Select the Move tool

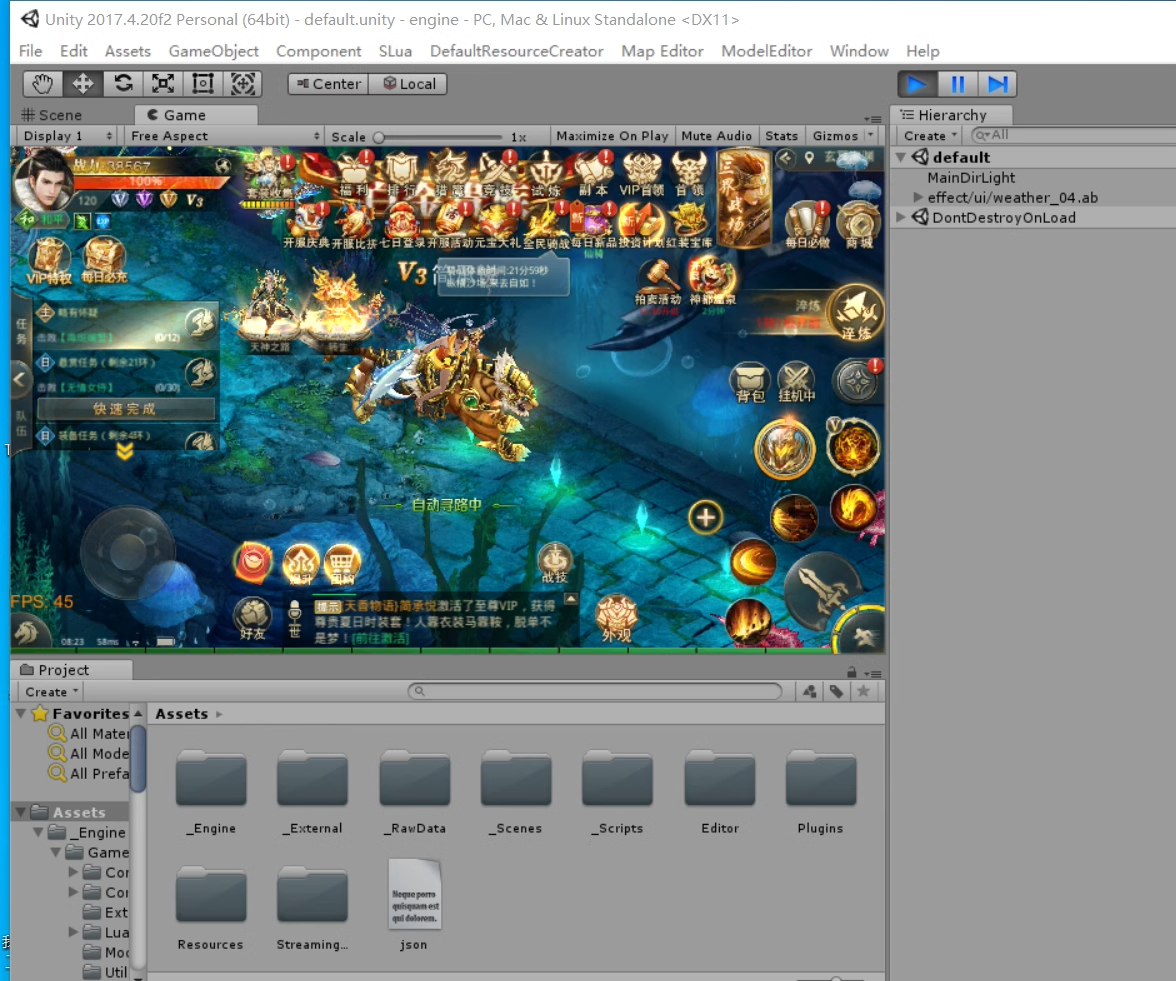[x=83, y=84]
